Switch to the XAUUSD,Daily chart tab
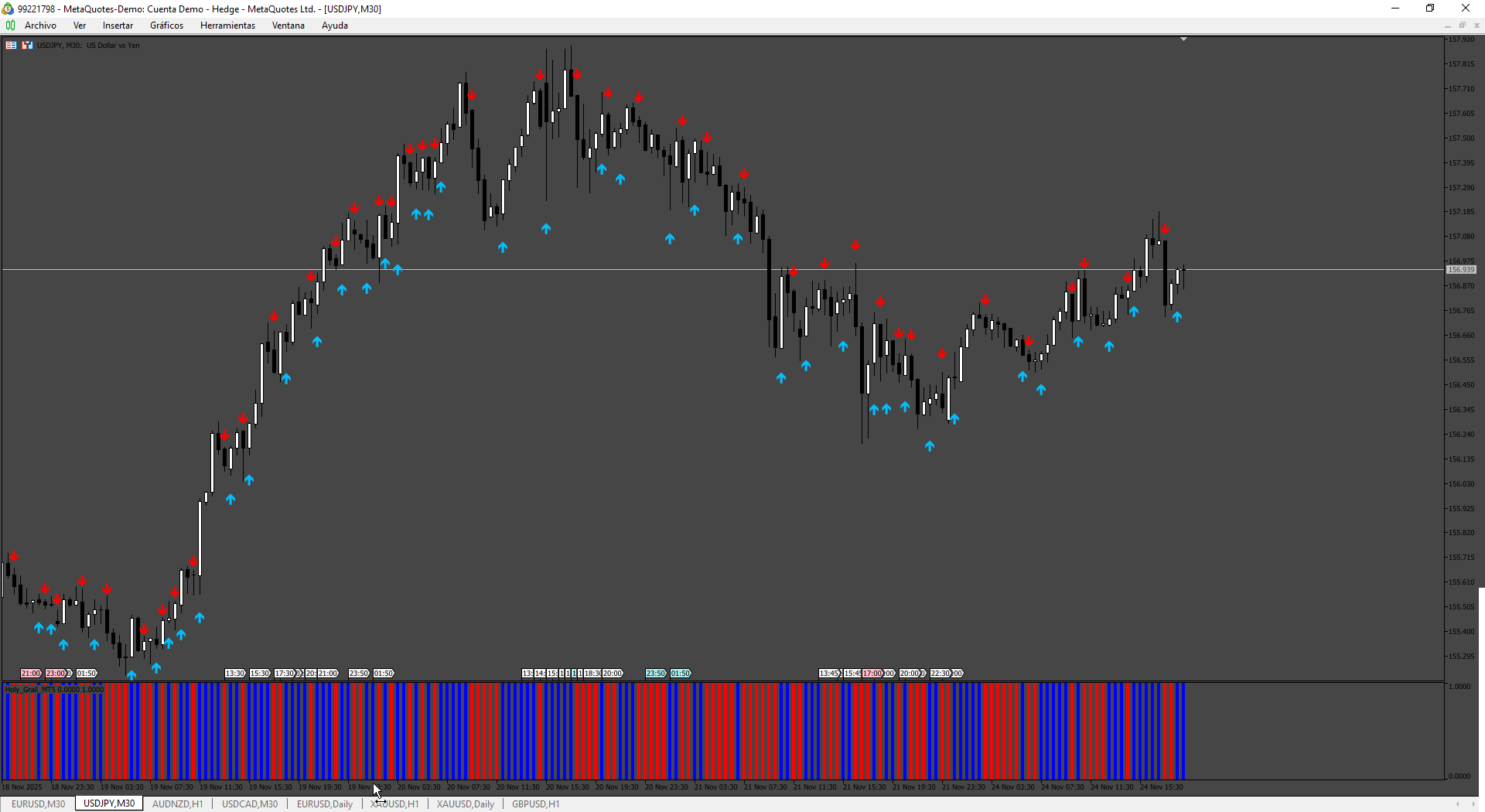Viewport: 1485px width, 812px height. 465,803
